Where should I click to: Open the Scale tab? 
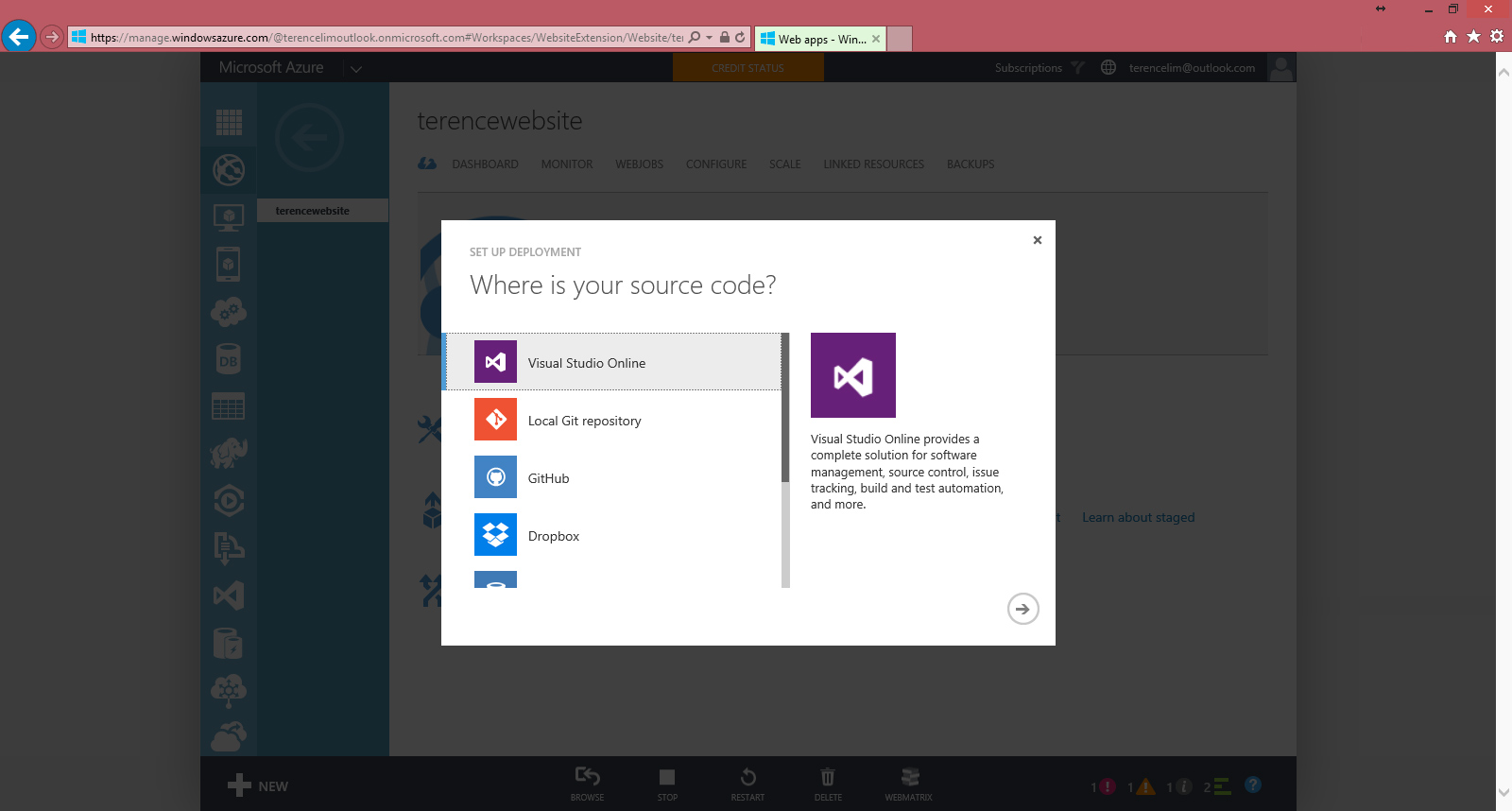pos(785,164)
